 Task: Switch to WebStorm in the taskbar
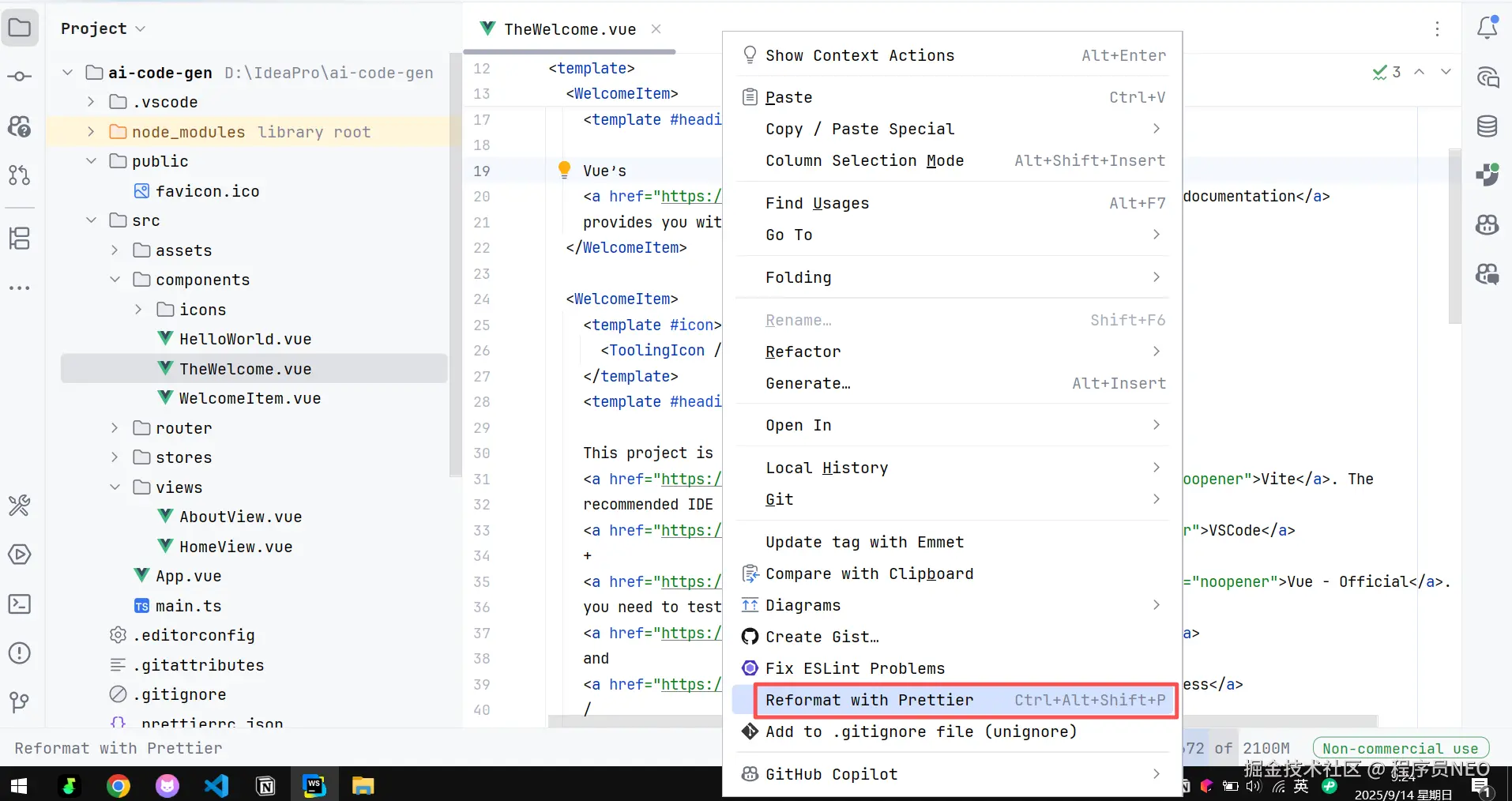pyautogui.click(x=314, y=786)
